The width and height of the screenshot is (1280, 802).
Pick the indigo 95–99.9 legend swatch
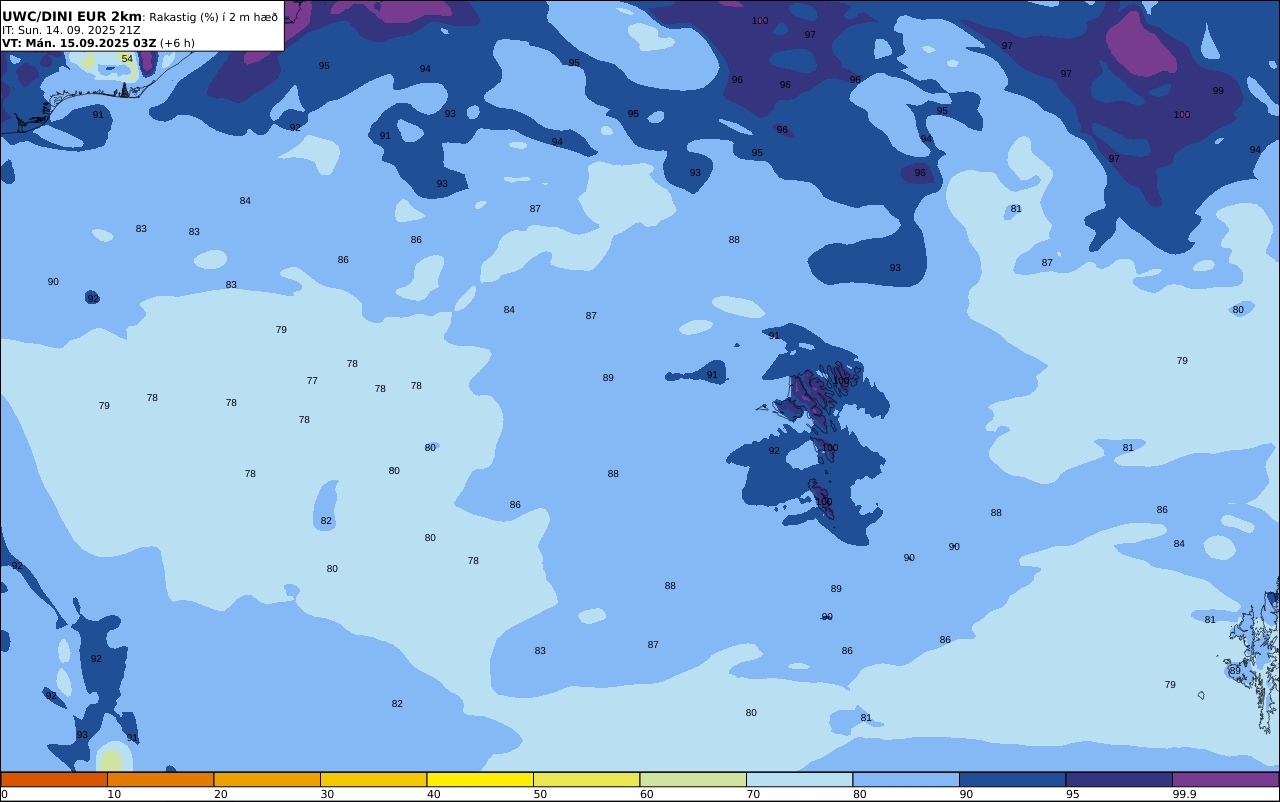1119,779
